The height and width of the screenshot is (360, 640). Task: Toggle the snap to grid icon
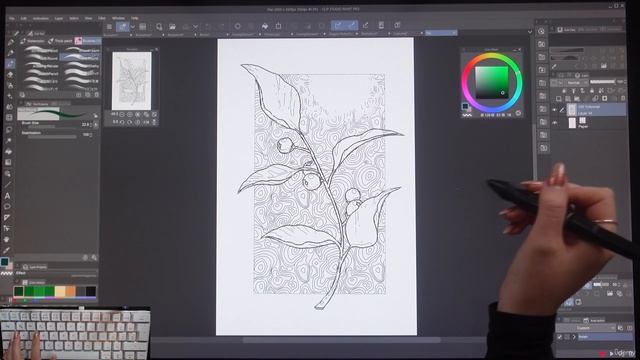point(365,25)
